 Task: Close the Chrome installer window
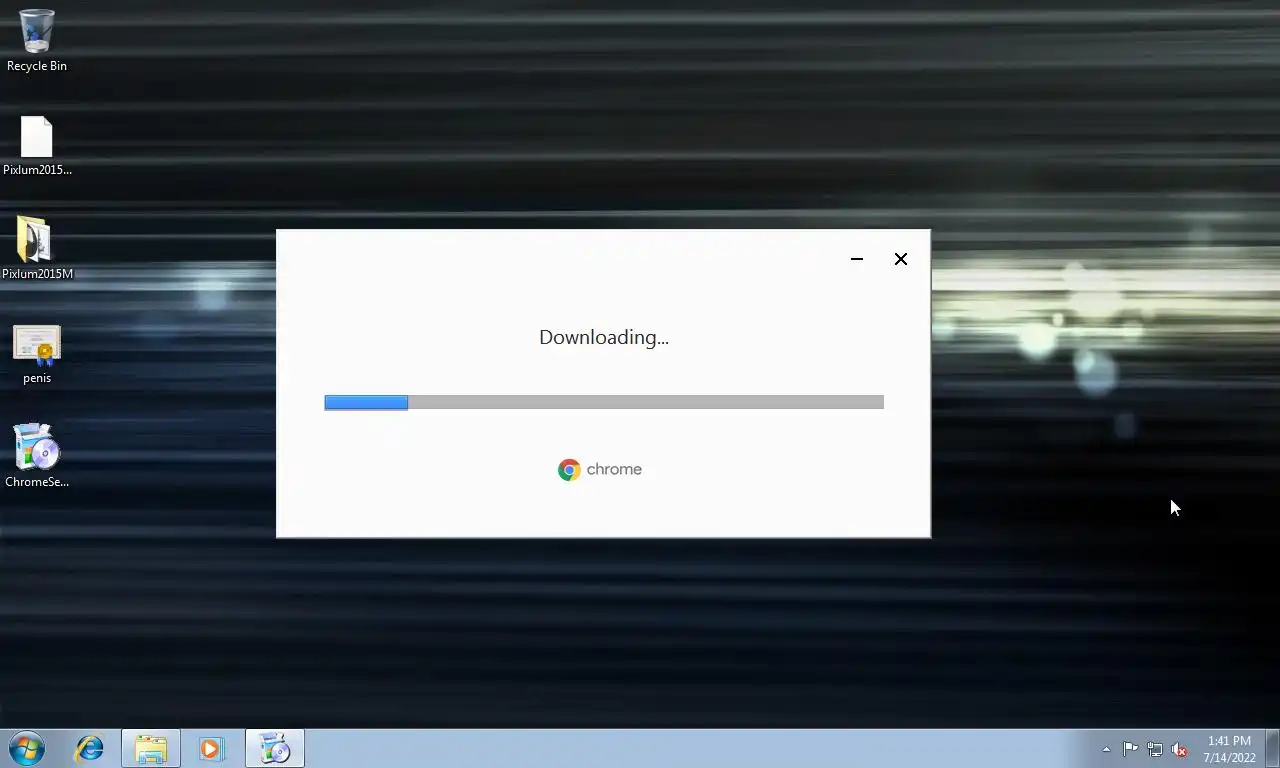click(x=901, y=259)
